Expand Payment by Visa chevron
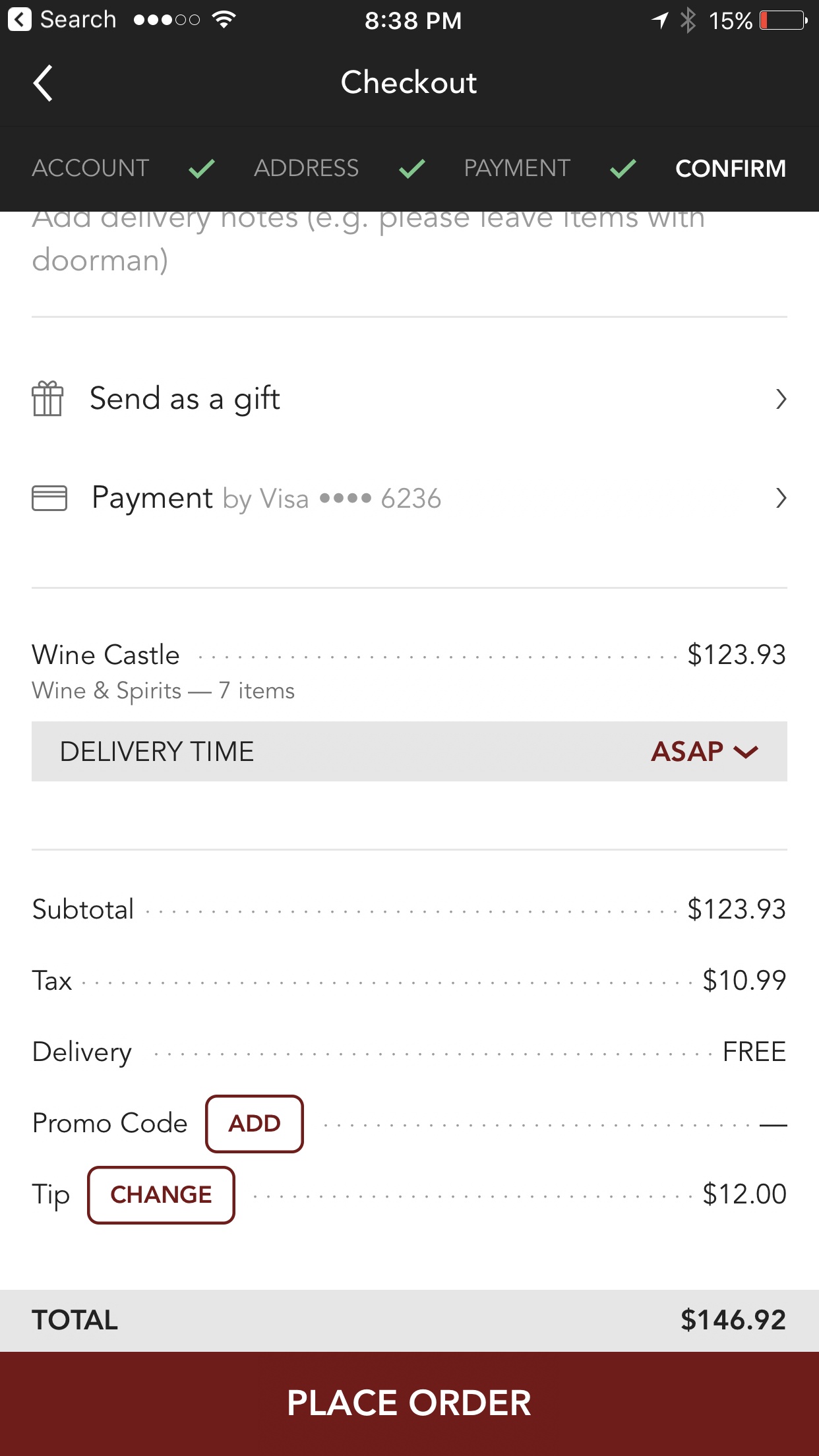The height and width of the screenshot is (1456, 819). point(781,498)
